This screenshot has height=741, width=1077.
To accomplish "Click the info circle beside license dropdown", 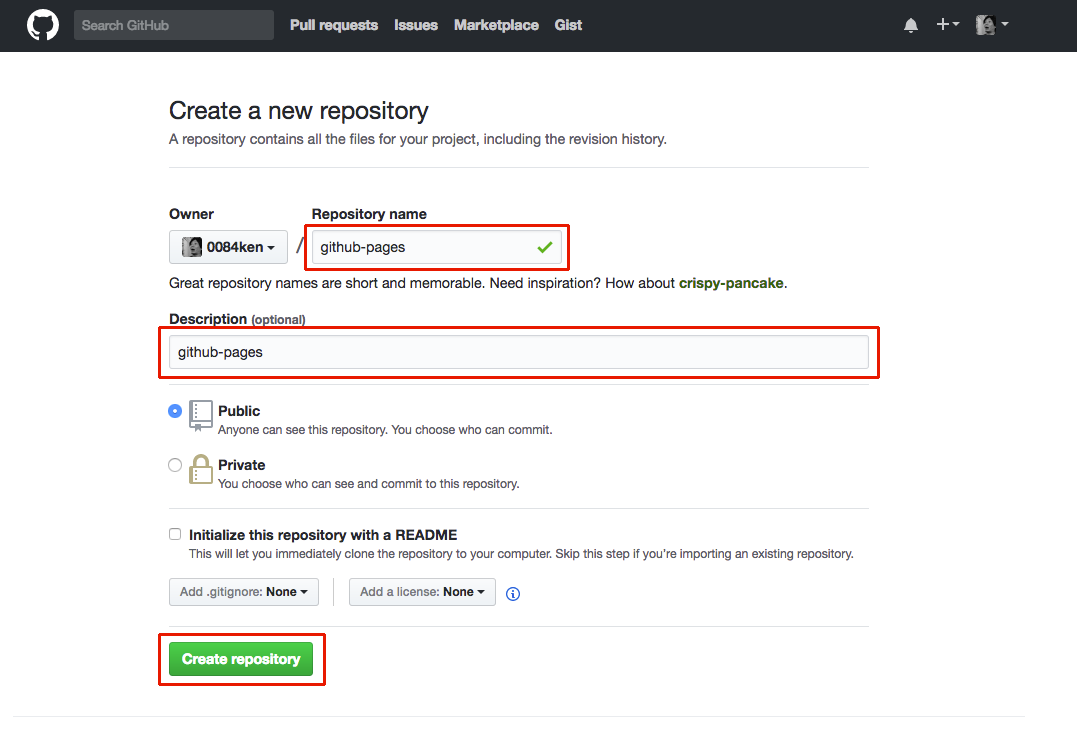I will pyautogui.click(x=512, y=594).
